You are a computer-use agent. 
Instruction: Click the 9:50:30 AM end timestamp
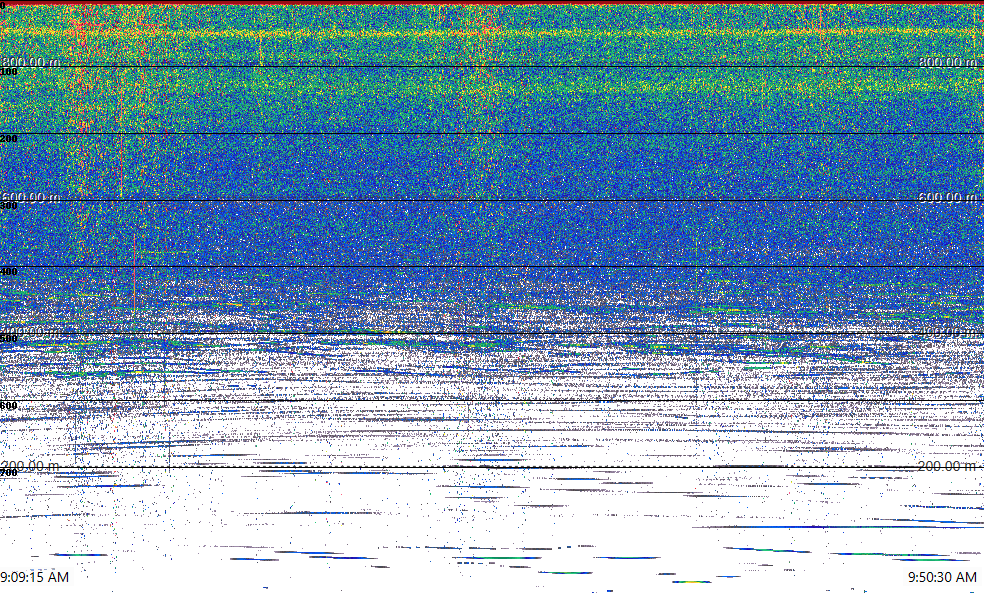click(x=943, y=577)
